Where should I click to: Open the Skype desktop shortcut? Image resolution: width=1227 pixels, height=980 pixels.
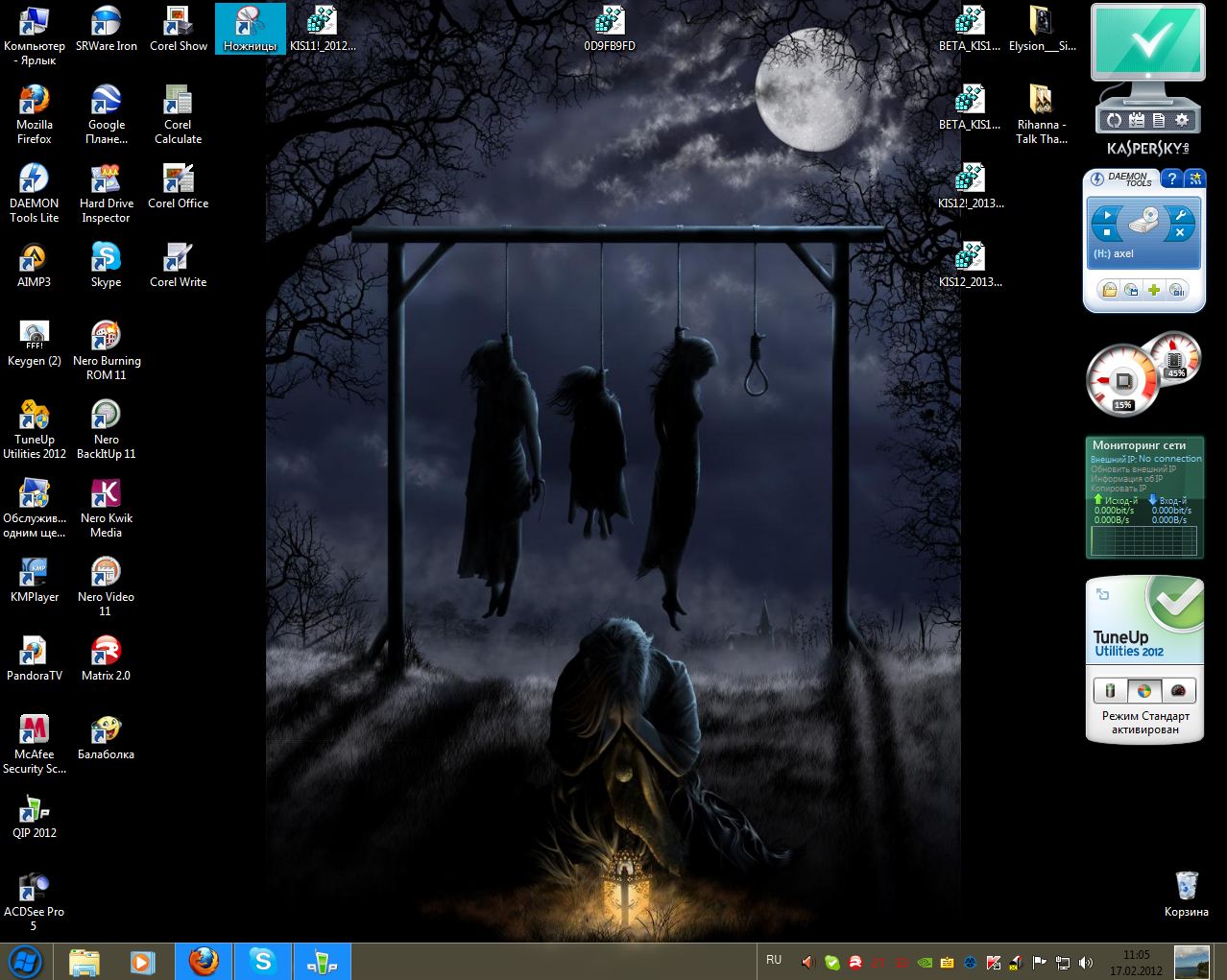click(106, 265)
